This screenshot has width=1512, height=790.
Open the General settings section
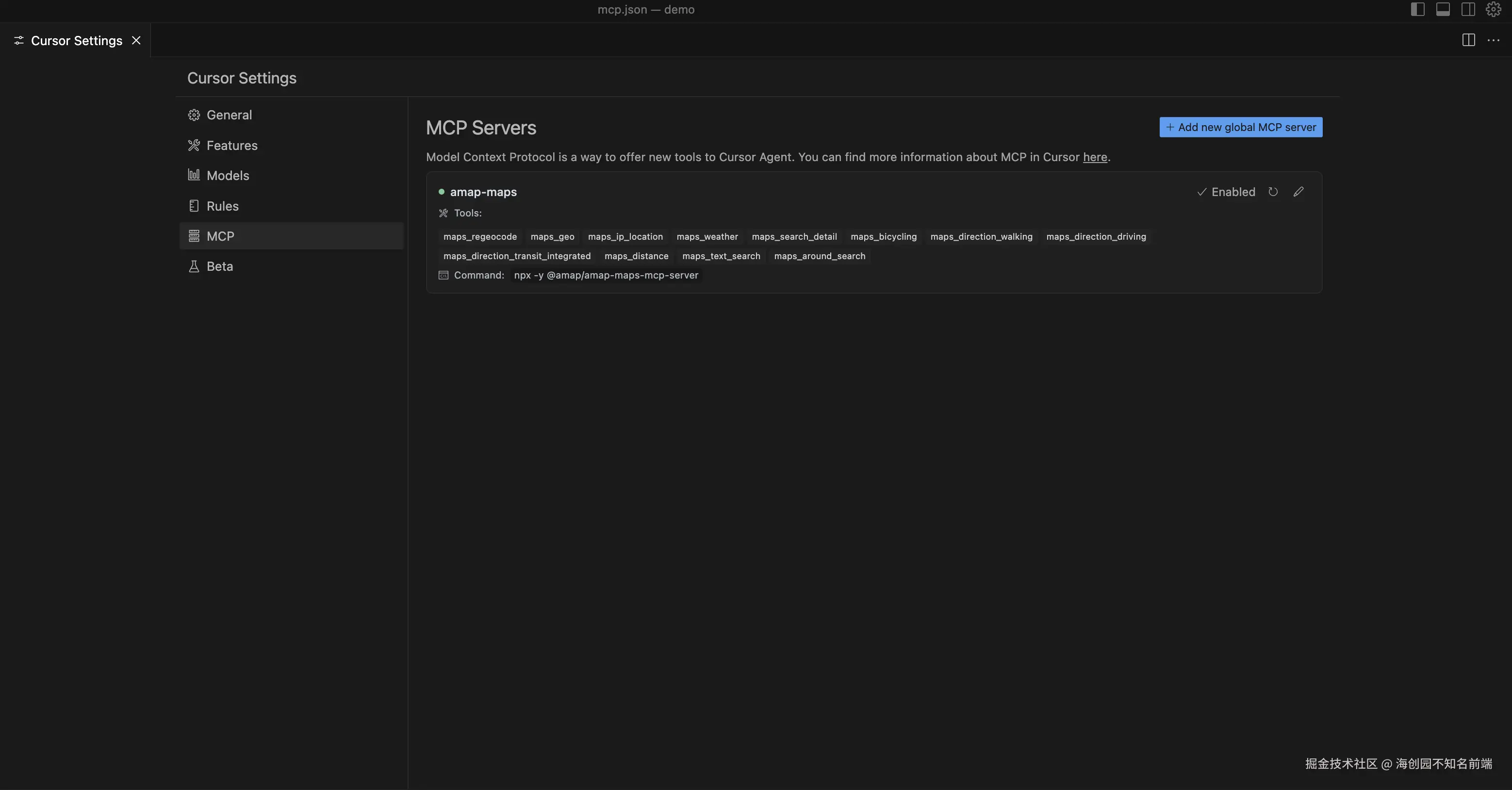(x=291, y=115)
